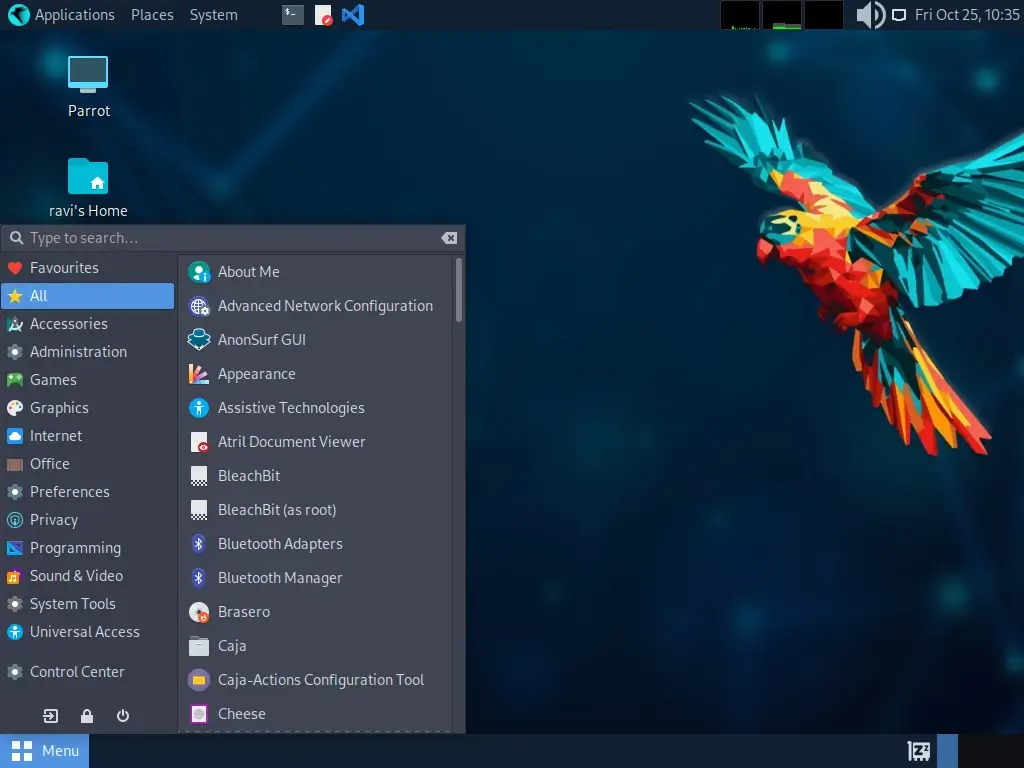Select the Programming category
Viewport: 1024px width, 768px height.
[75, 548]
